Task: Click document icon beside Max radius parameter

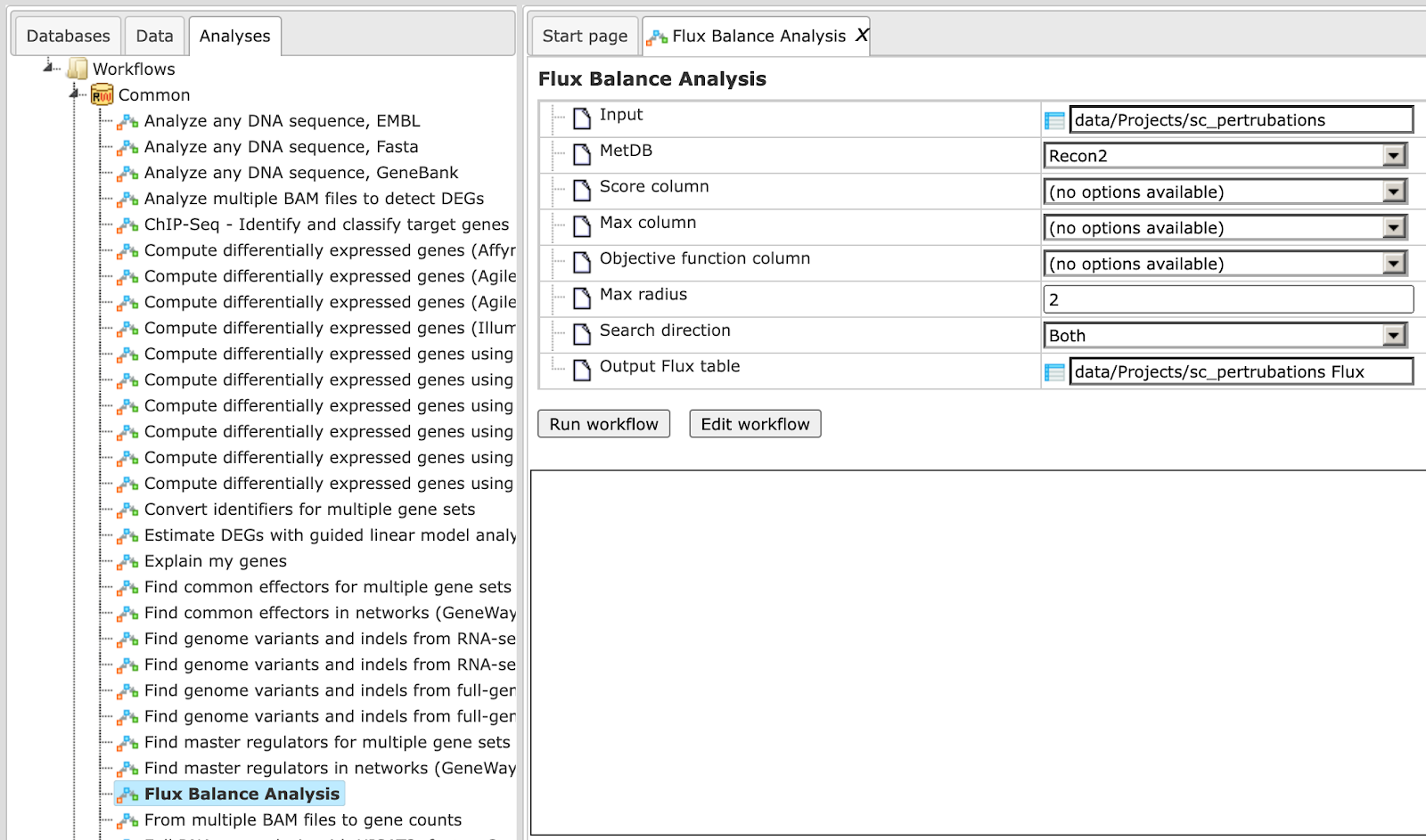Action: click(x=582, y=298)
